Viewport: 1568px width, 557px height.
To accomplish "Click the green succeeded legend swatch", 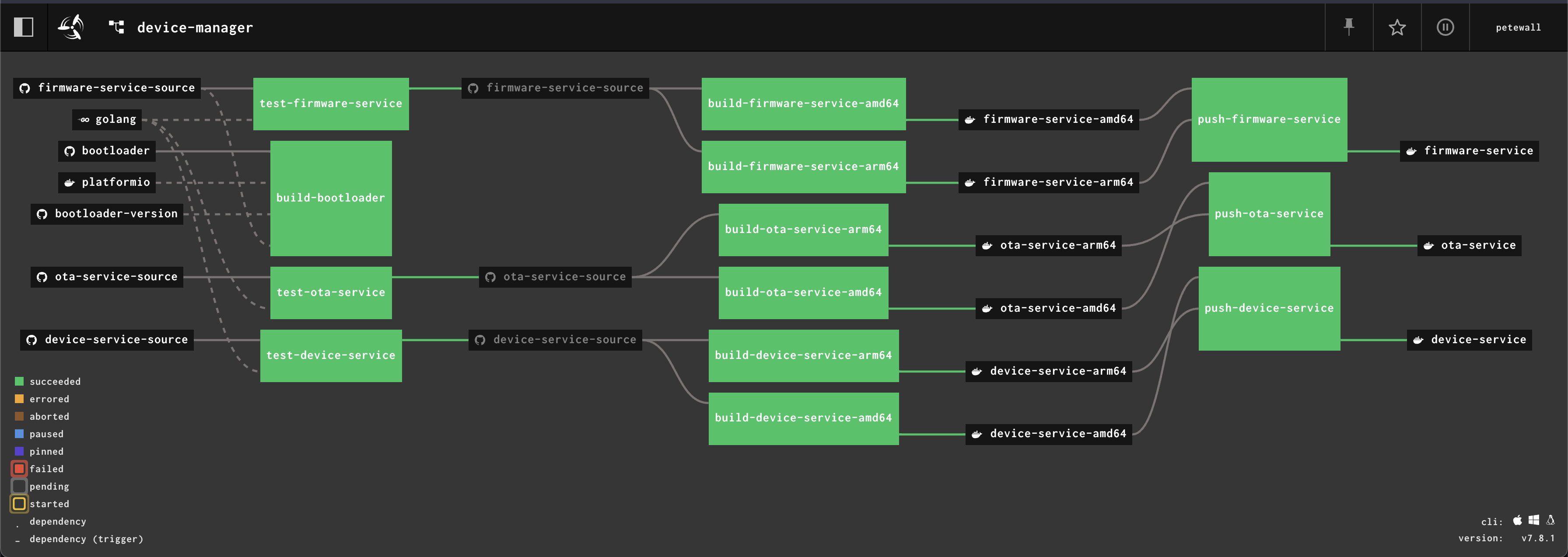I will [x=19, y=381].
